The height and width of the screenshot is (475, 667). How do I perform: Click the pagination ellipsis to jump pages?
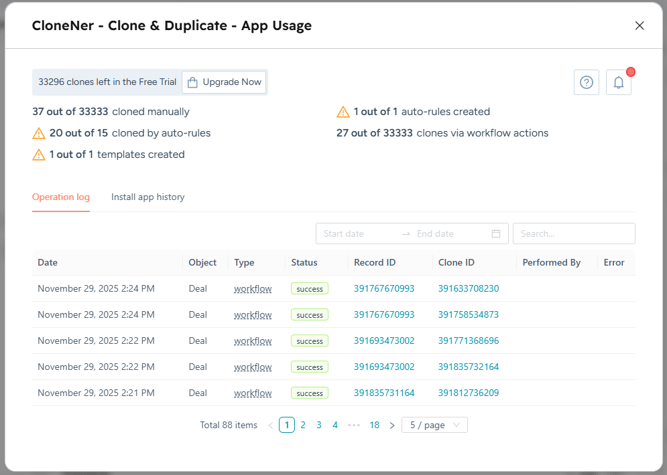[353, 425]
